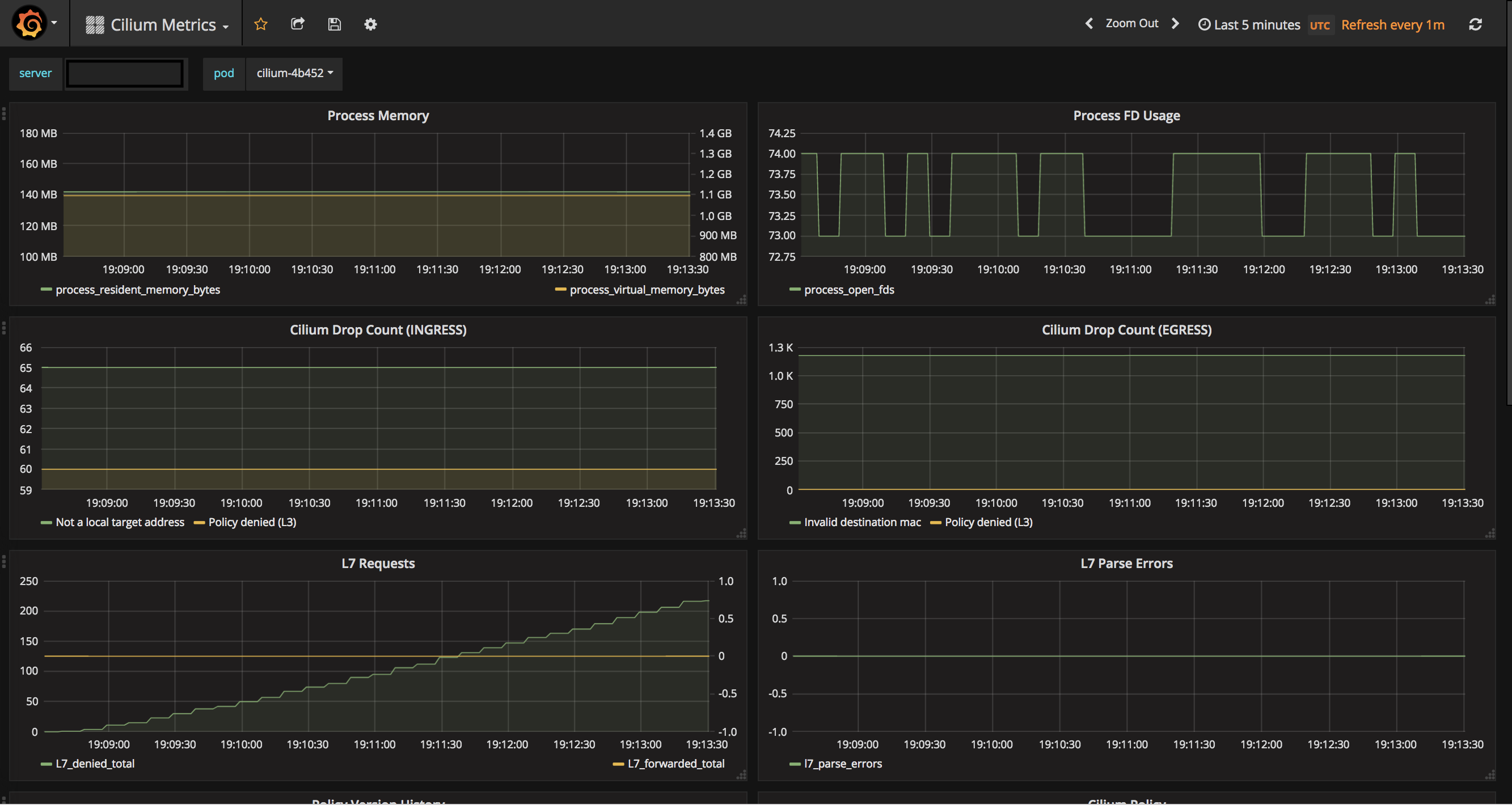This screenshot has height=805, width=1512.
Task: Click the Refresh every 1m link
Action: click(x=1392, y=24)
